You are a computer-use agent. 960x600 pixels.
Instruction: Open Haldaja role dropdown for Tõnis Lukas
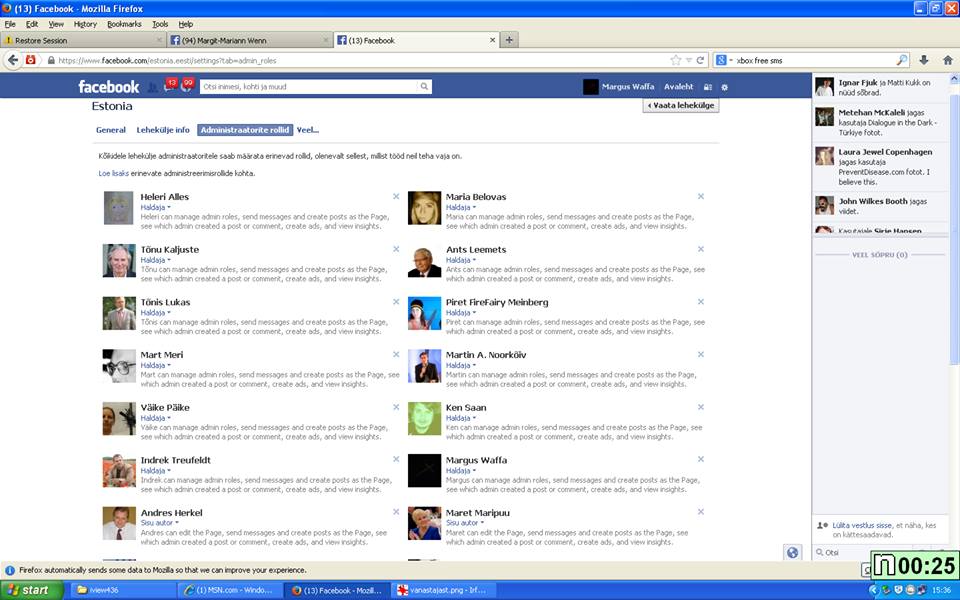(x=156, y=313)
